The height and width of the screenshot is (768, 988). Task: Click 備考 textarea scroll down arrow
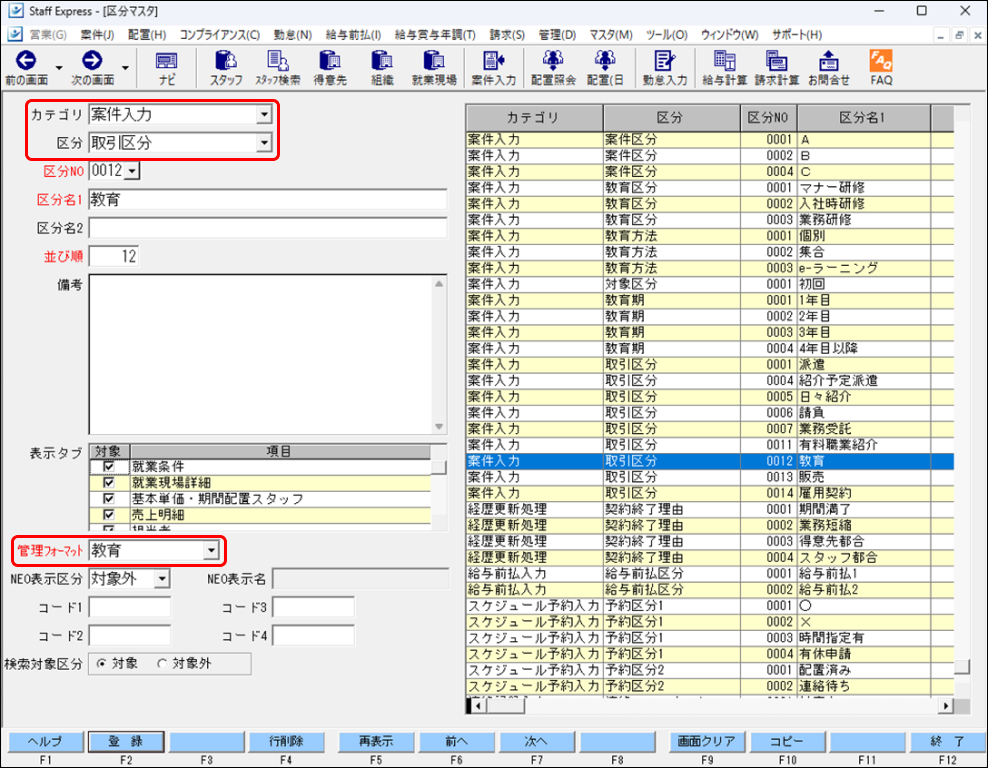coord(439,427)
